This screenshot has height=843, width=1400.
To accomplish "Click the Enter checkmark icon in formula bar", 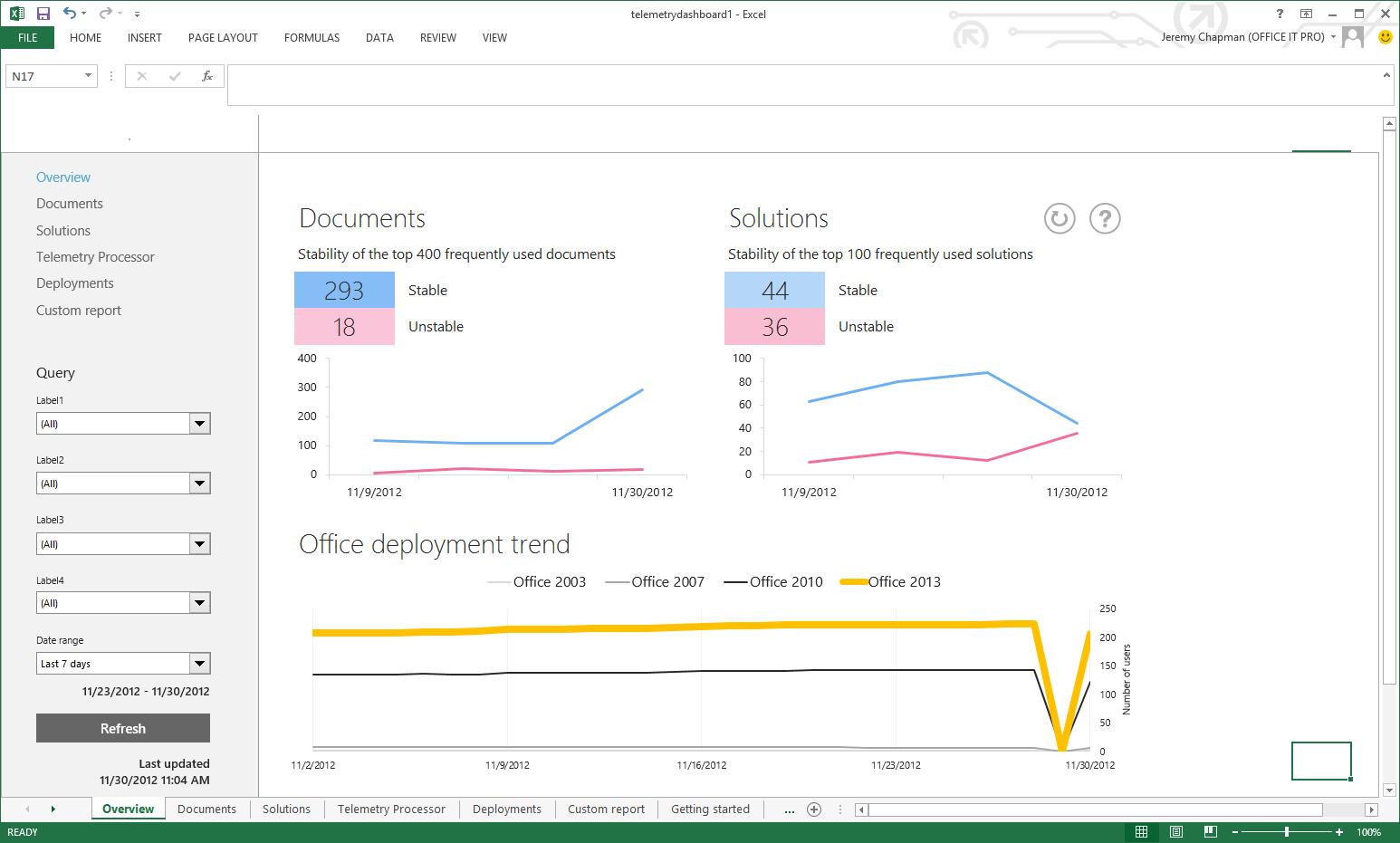I will 175,76.
